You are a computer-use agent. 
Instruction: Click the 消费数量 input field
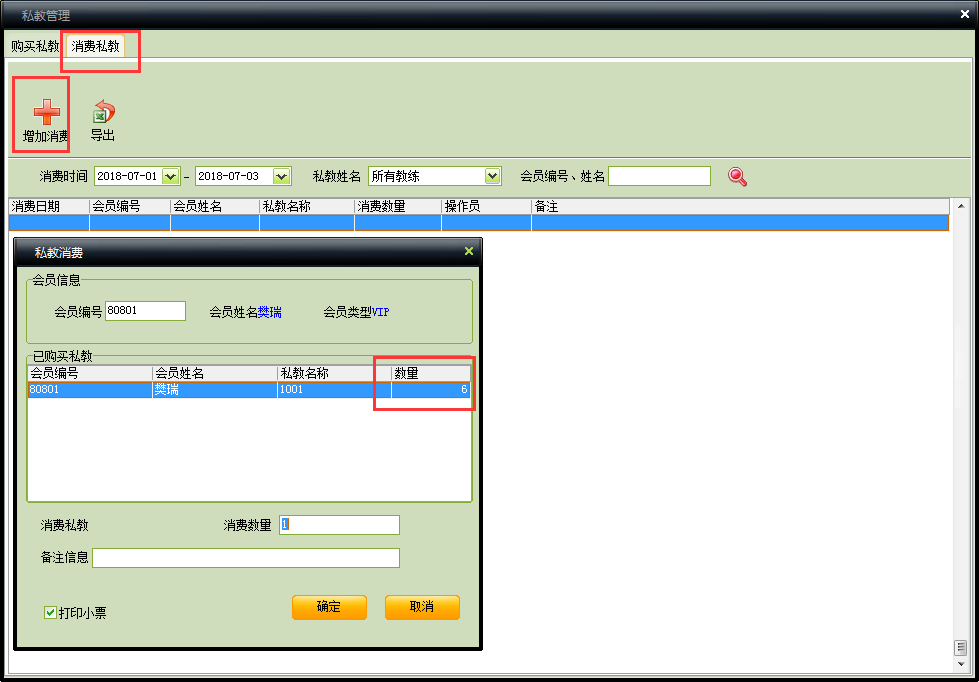coord(339,525)
